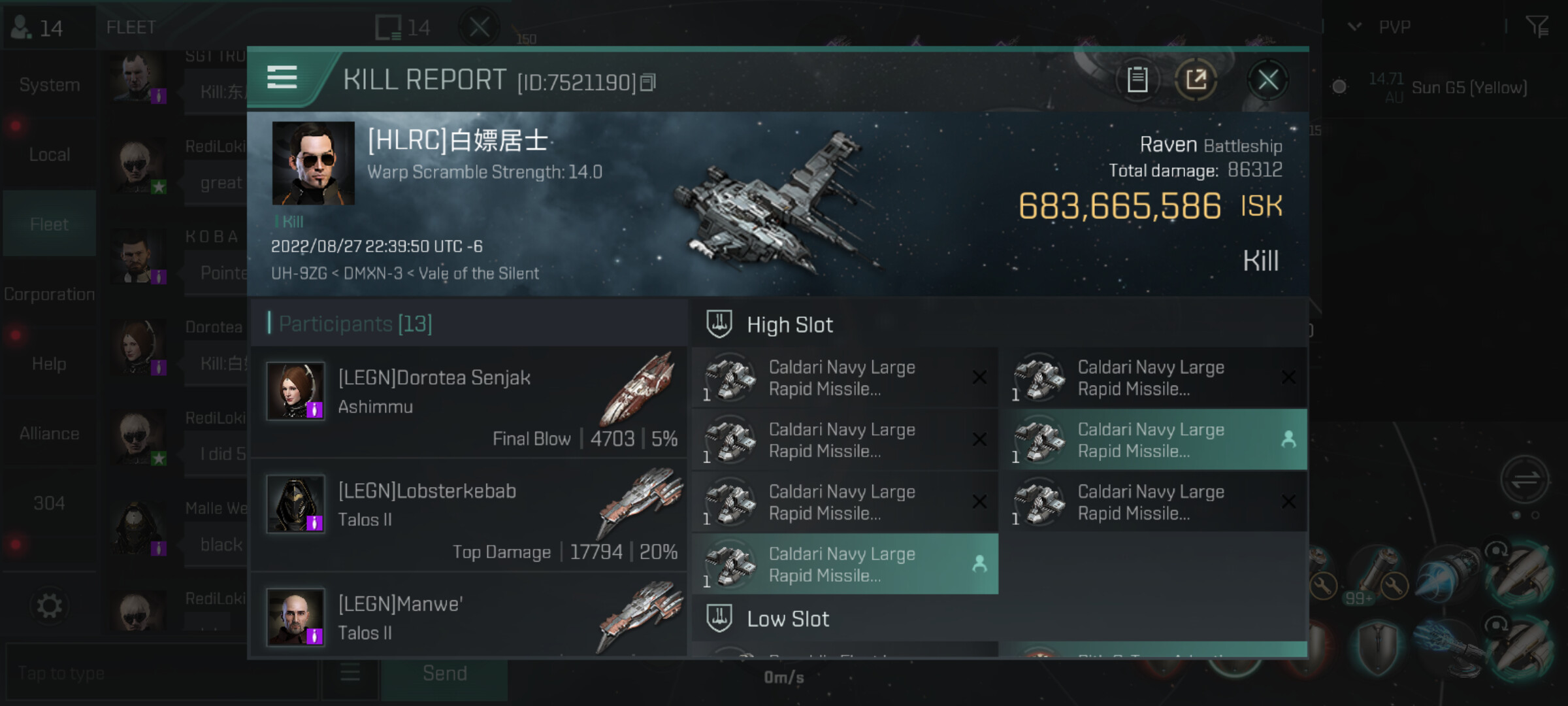1568x706 pixels.
Task: Switch to the Corporation chat channel
Action: (49, 294)
